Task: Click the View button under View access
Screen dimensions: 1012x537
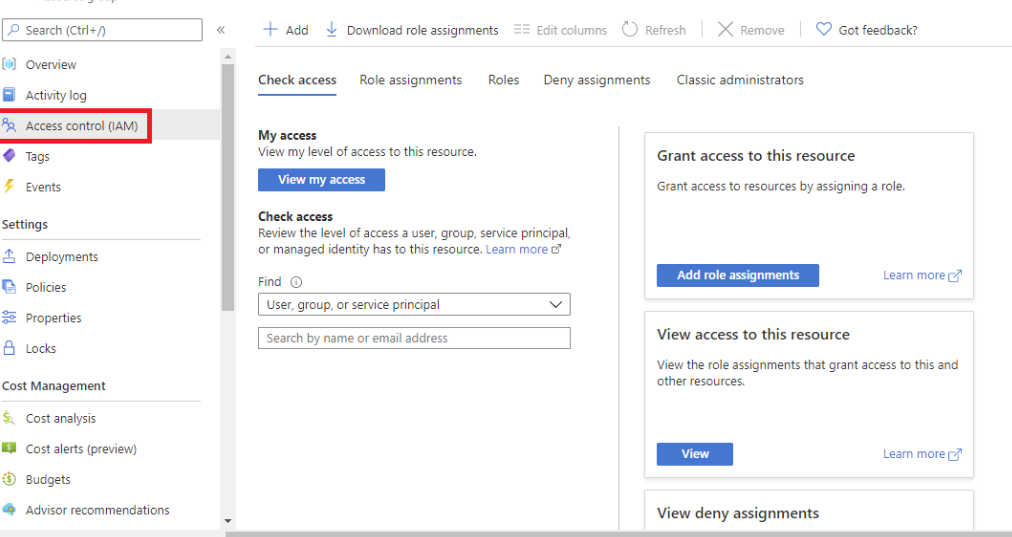Action: (x=694, y=454)
